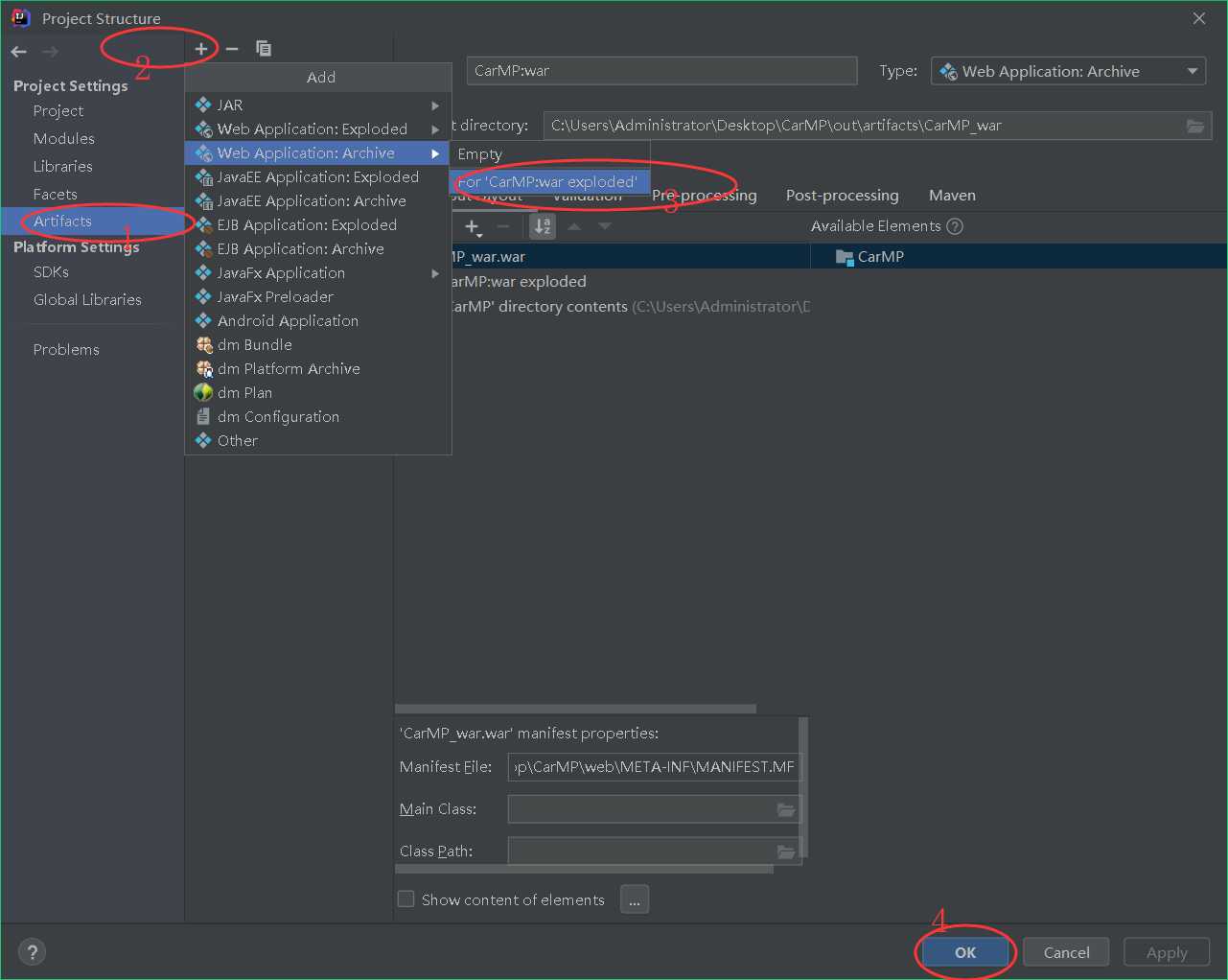Click the EJB Application: Exploded icon
The height and width of the screenshot is (980, 1228).
pos(203,224)
